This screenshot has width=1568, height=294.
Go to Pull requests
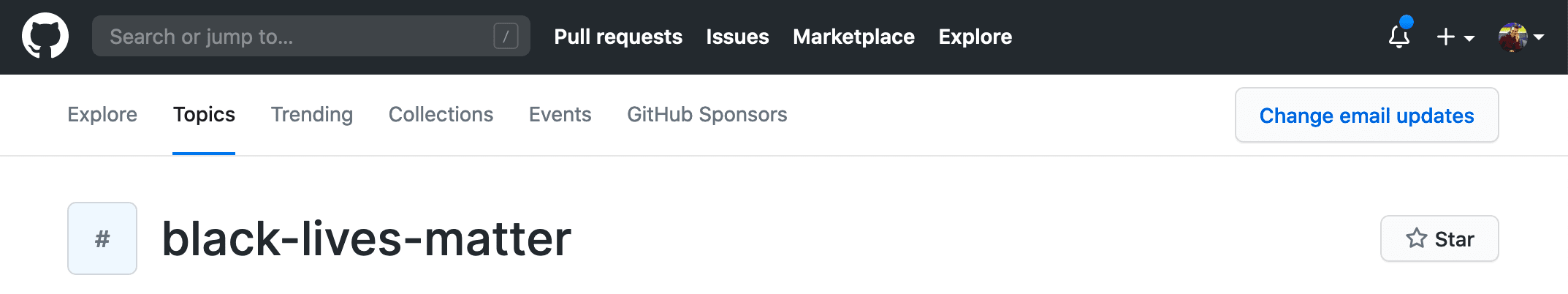[618, 37]
